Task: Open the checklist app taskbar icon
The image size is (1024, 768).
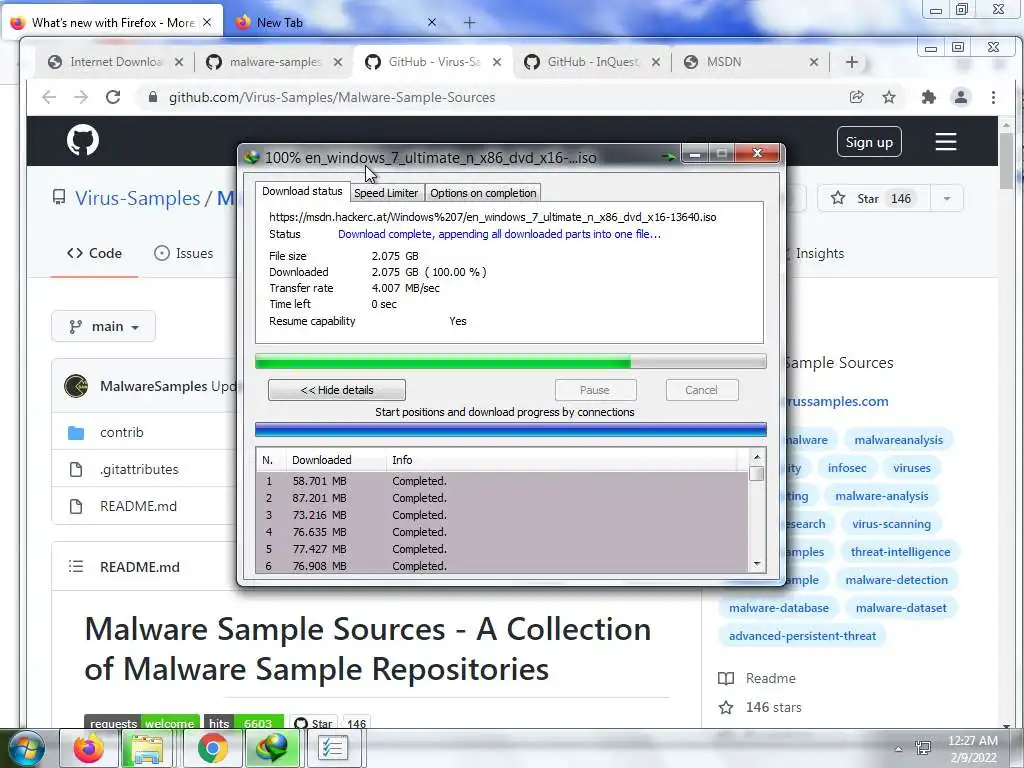Action: coord(332,748)
